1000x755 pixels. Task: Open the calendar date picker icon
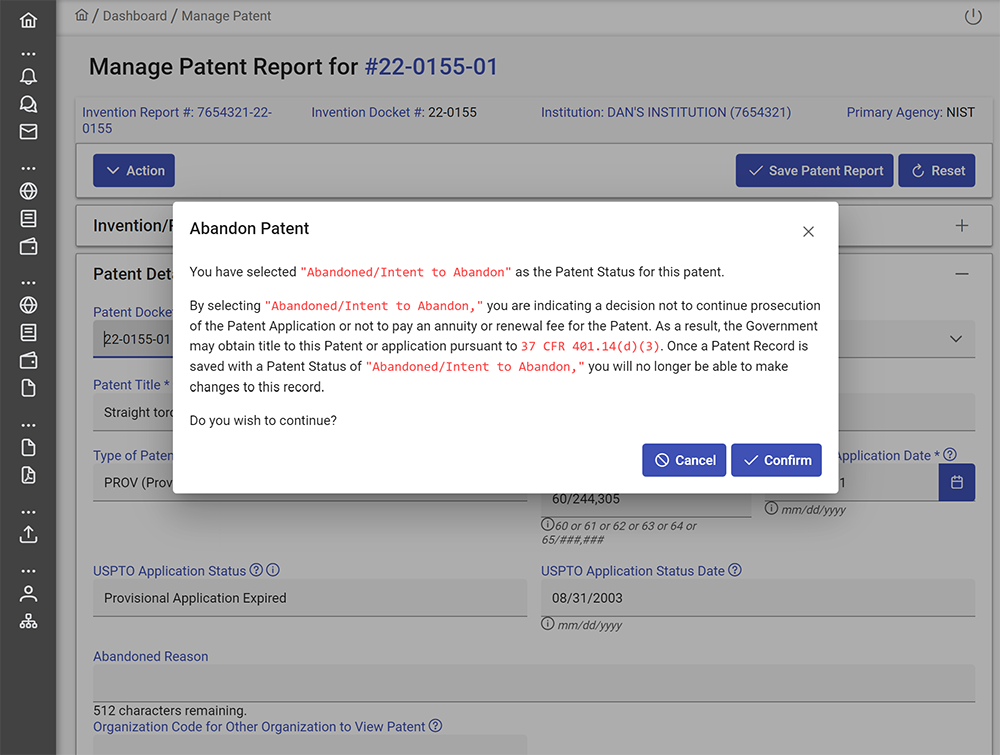point(956,483)
